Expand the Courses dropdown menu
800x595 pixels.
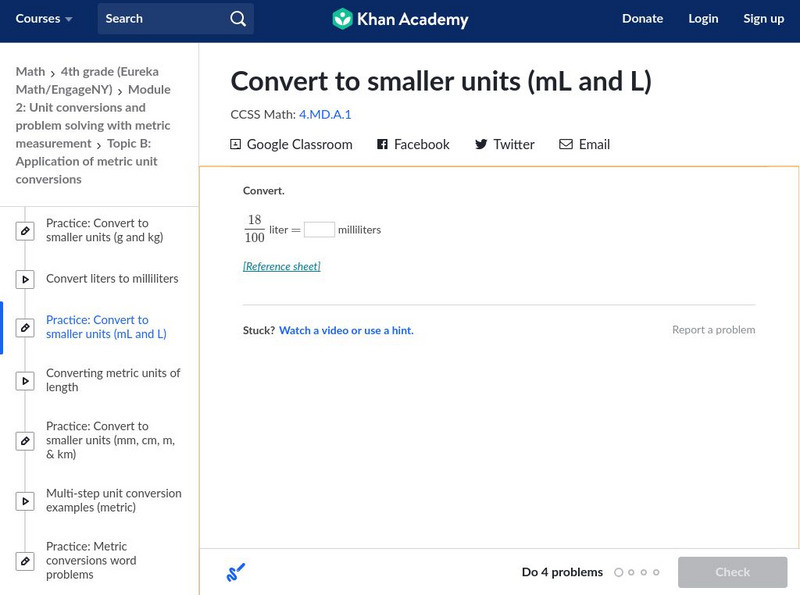[44, 19]
